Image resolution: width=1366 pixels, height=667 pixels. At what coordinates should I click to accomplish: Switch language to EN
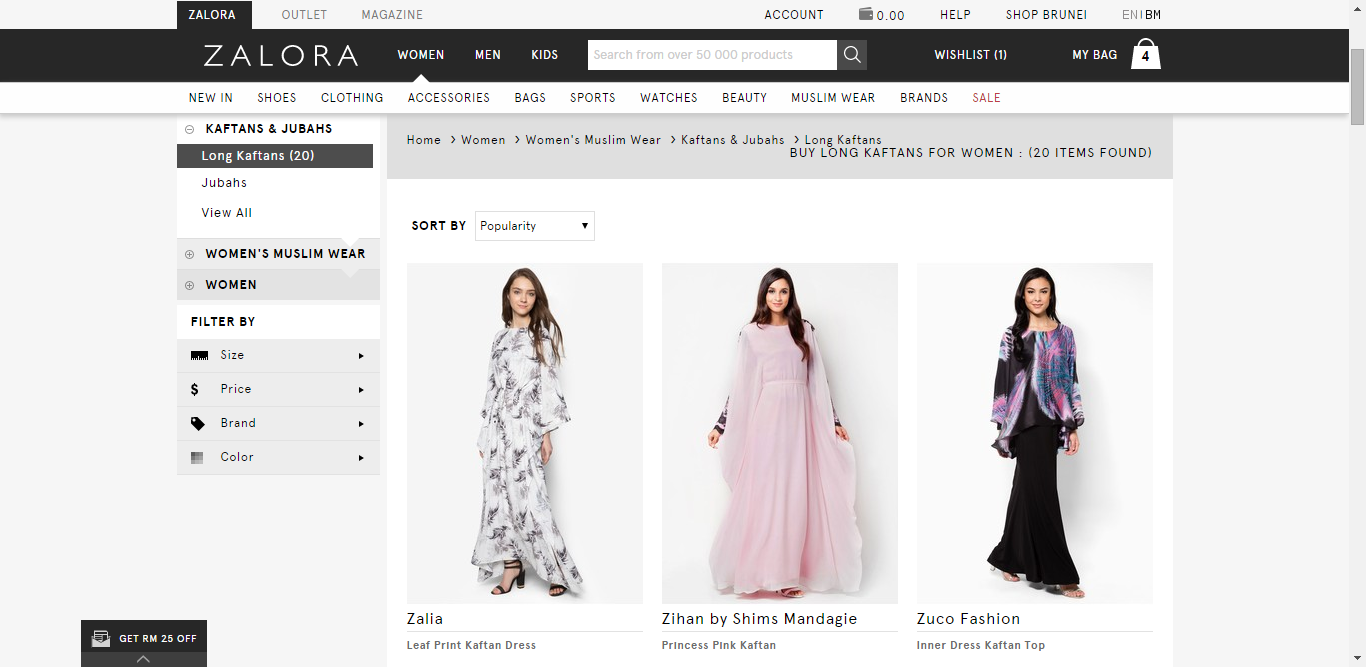[1130, 15]
